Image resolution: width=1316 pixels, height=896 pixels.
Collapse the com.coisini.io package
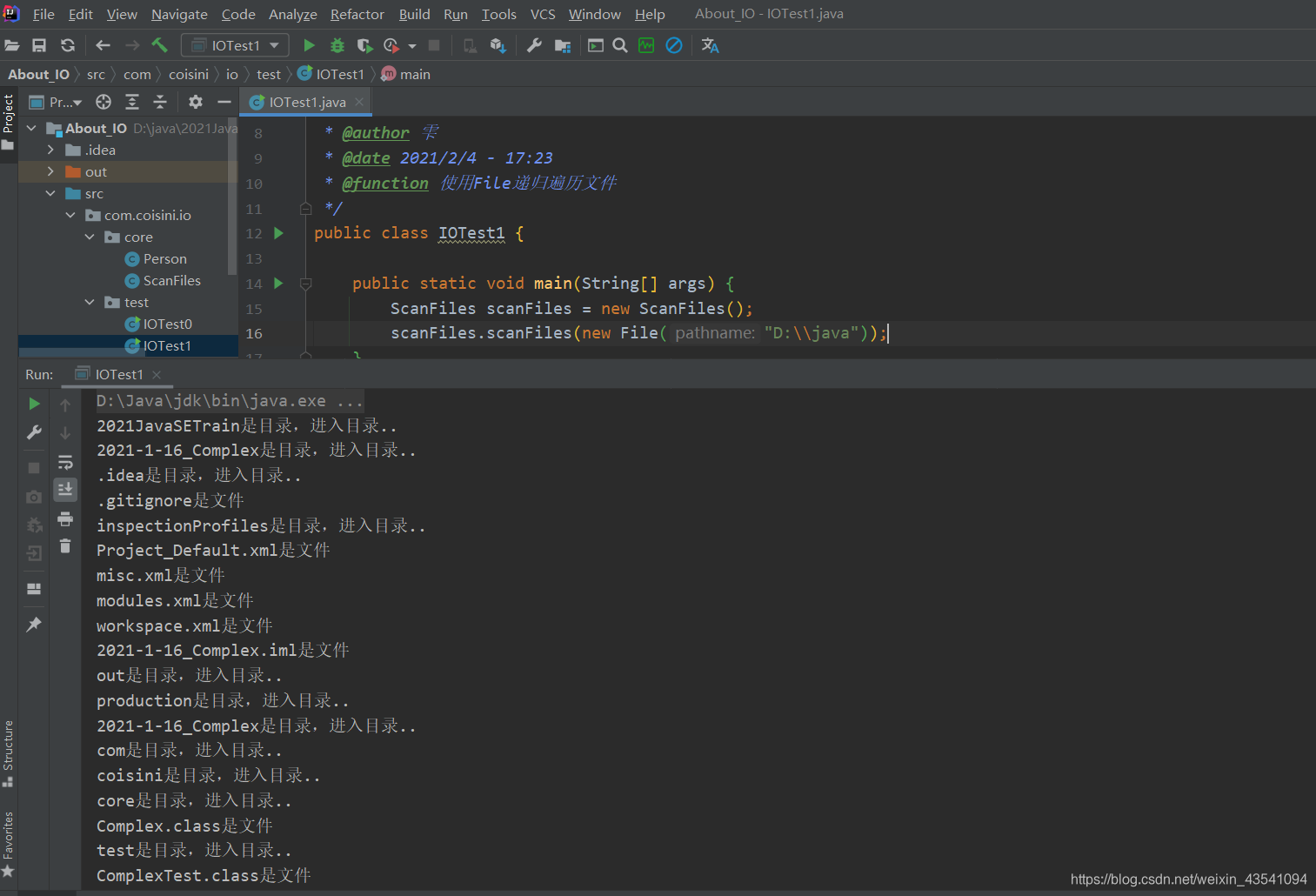(70, 215)
